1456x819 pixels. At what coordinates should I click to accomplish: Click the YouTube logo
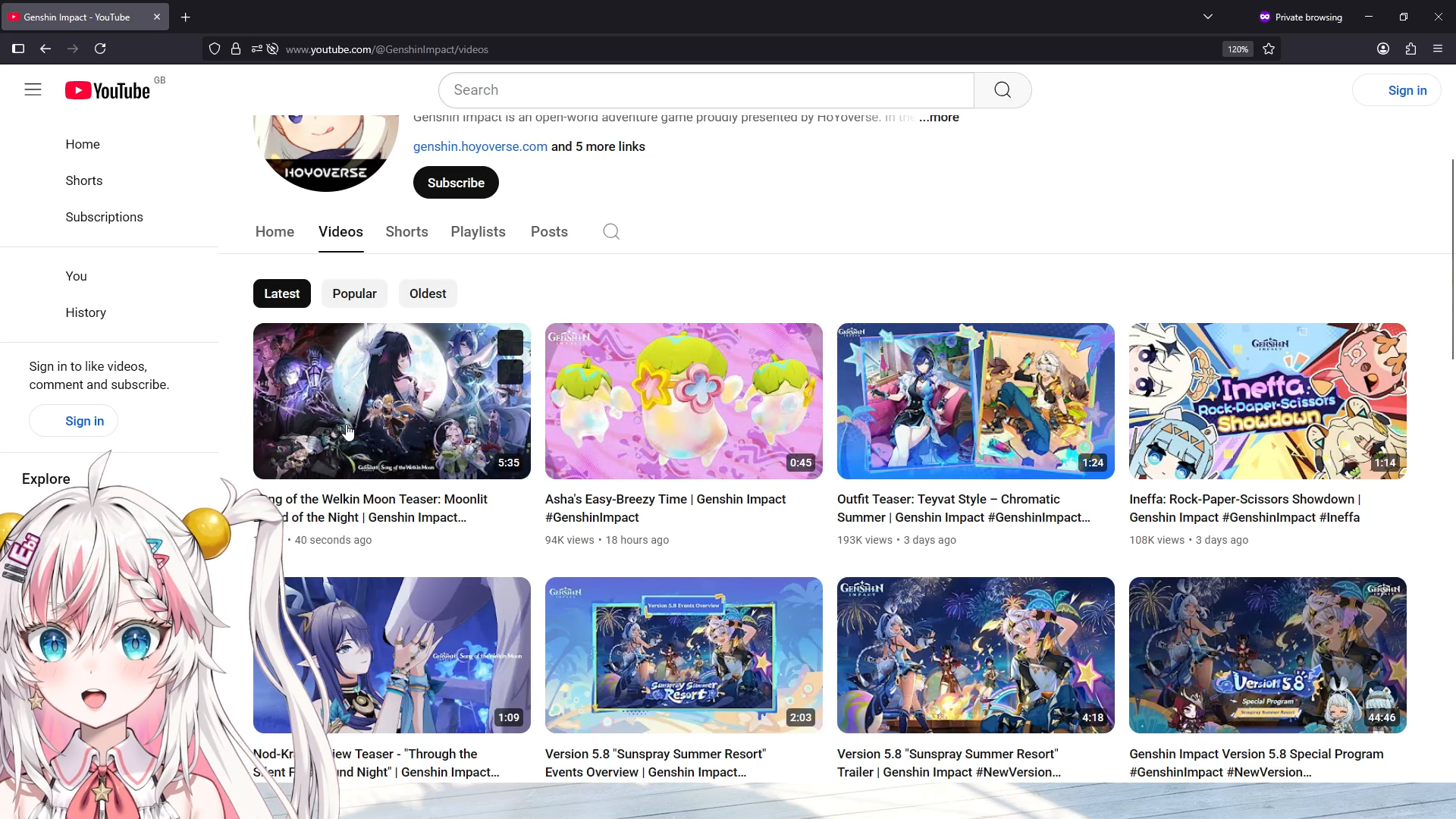tap(108, 90)
